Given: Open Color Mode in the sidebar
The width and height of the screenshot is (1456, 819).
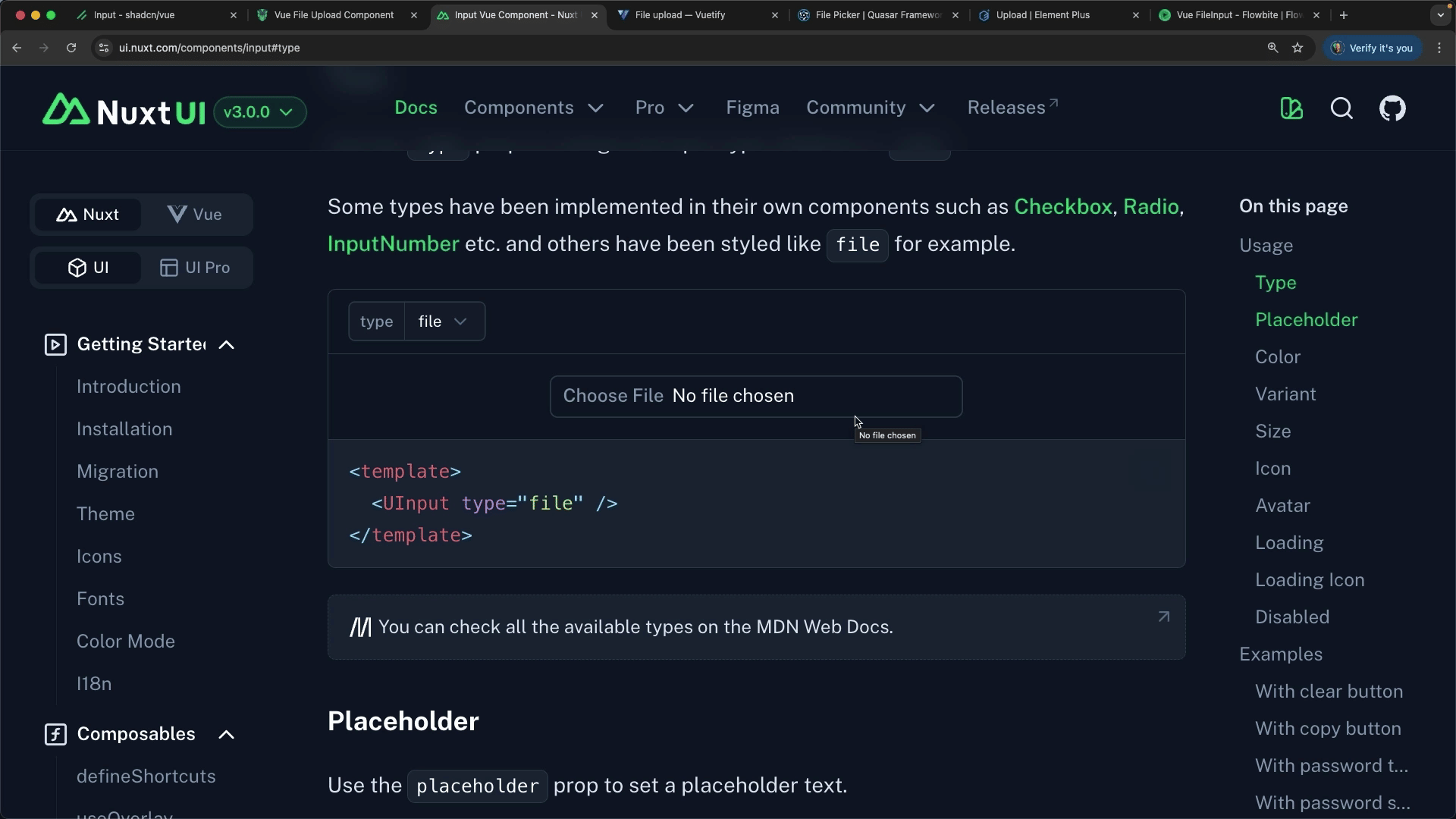Looking at the screenshot, I should pyautogui.click(x=126, y=642).
